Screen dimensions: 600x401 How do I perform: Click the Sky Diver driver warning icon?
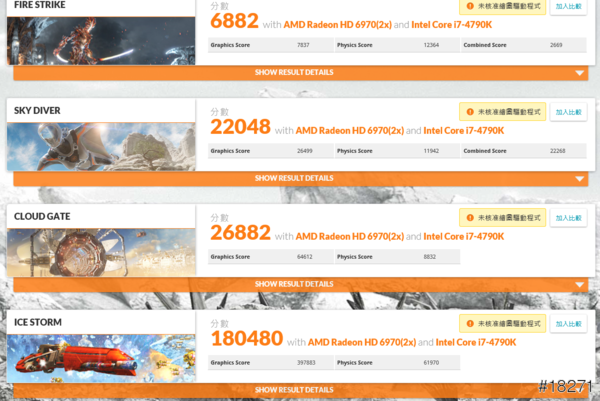tap(470, 112)
